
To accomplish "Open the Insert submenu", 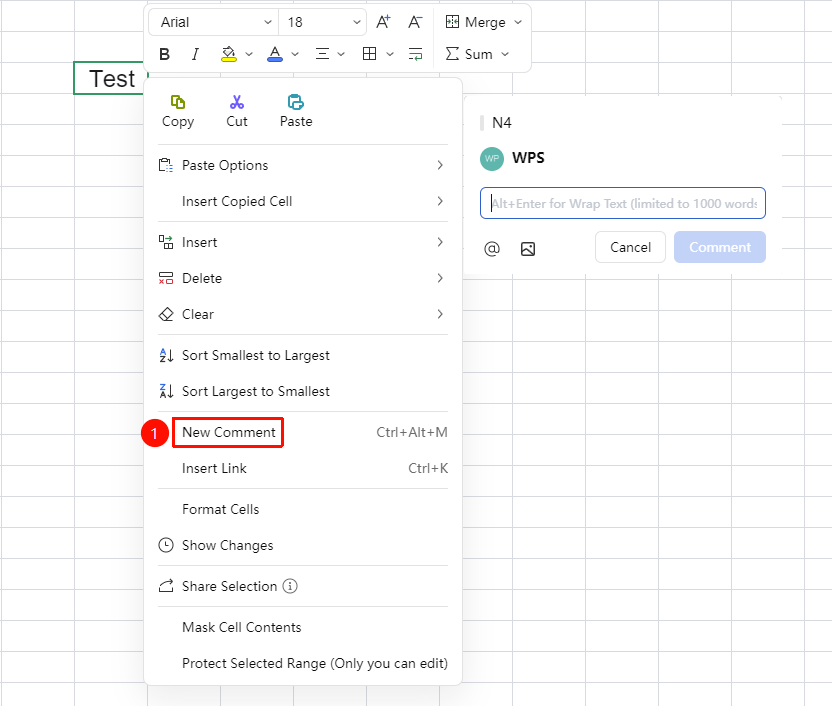I will (303, 242).
